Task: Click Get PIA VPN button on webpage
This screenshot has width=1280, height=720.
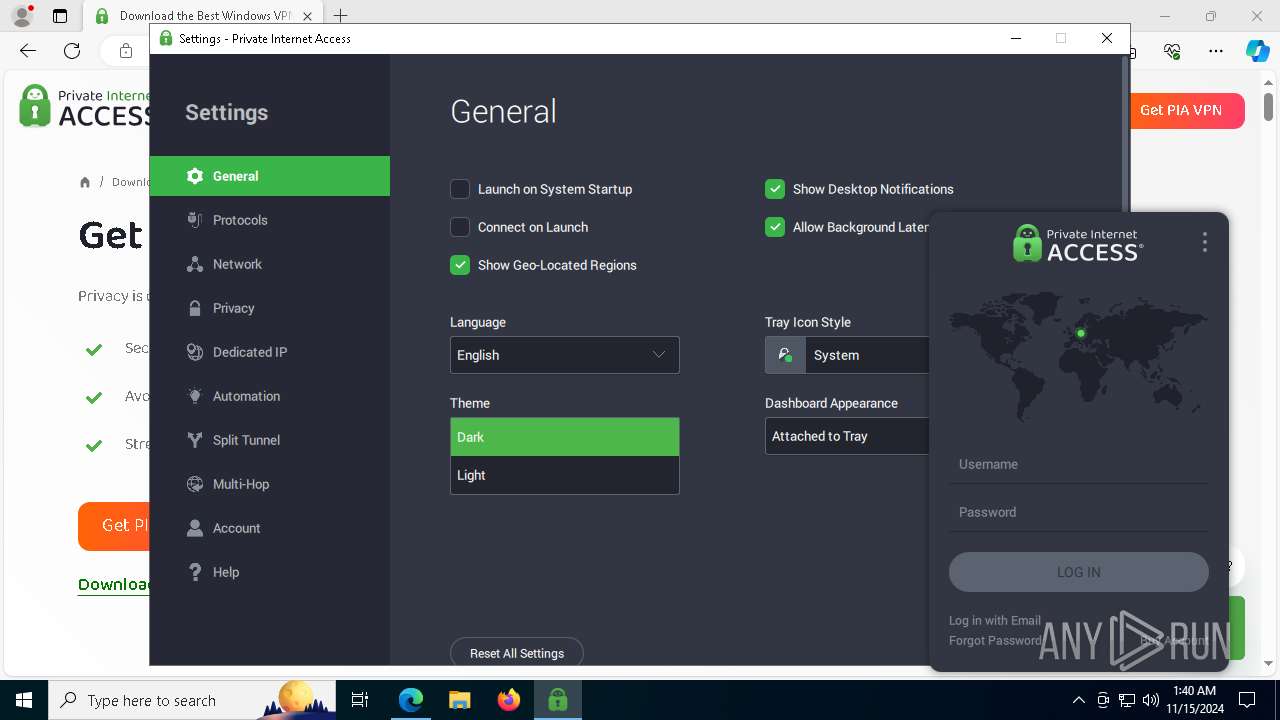Action: click(1187, 110)
